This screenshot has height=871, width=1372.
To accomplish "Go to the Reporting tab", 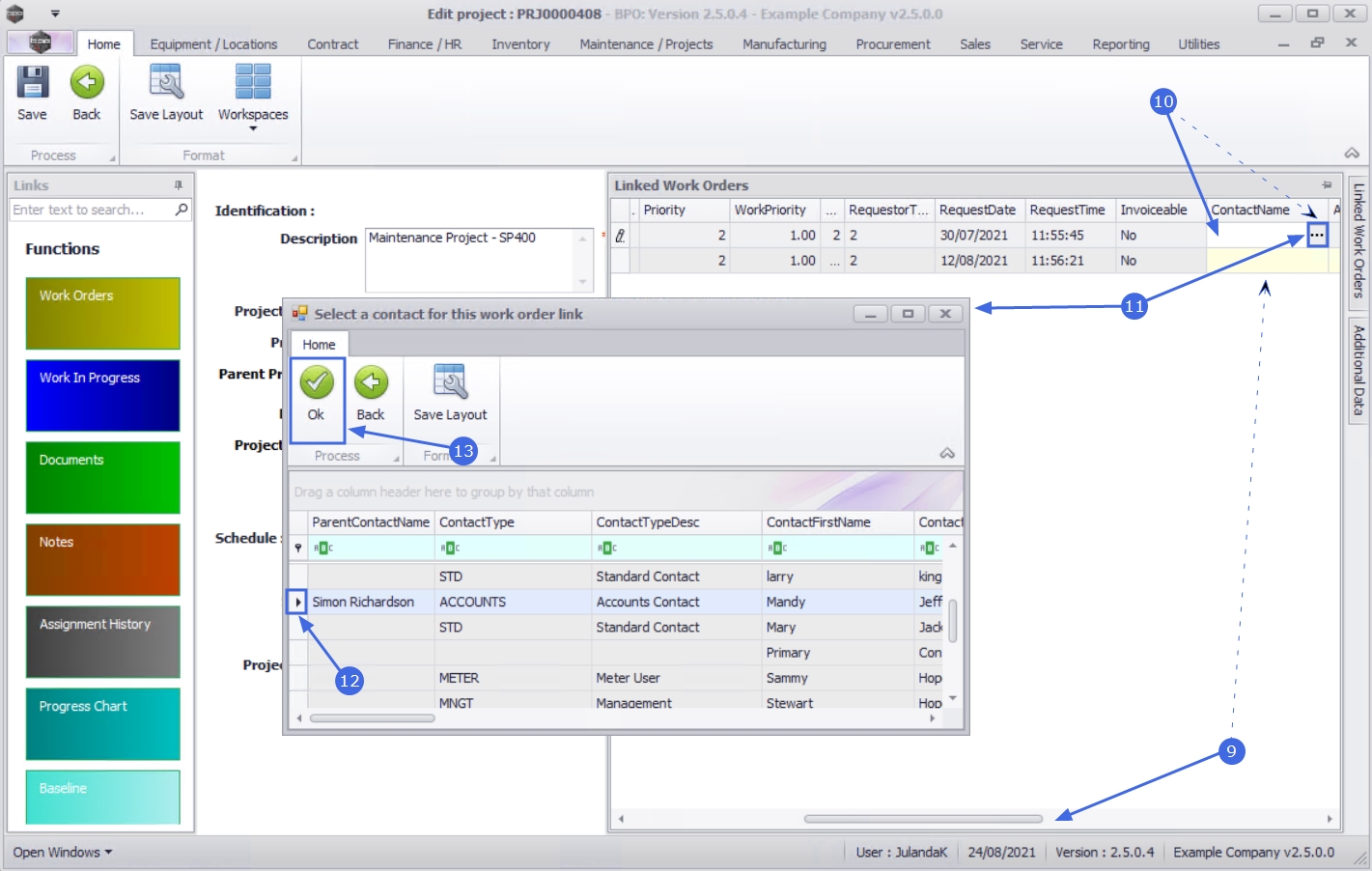I will [x=1121, y=44].
